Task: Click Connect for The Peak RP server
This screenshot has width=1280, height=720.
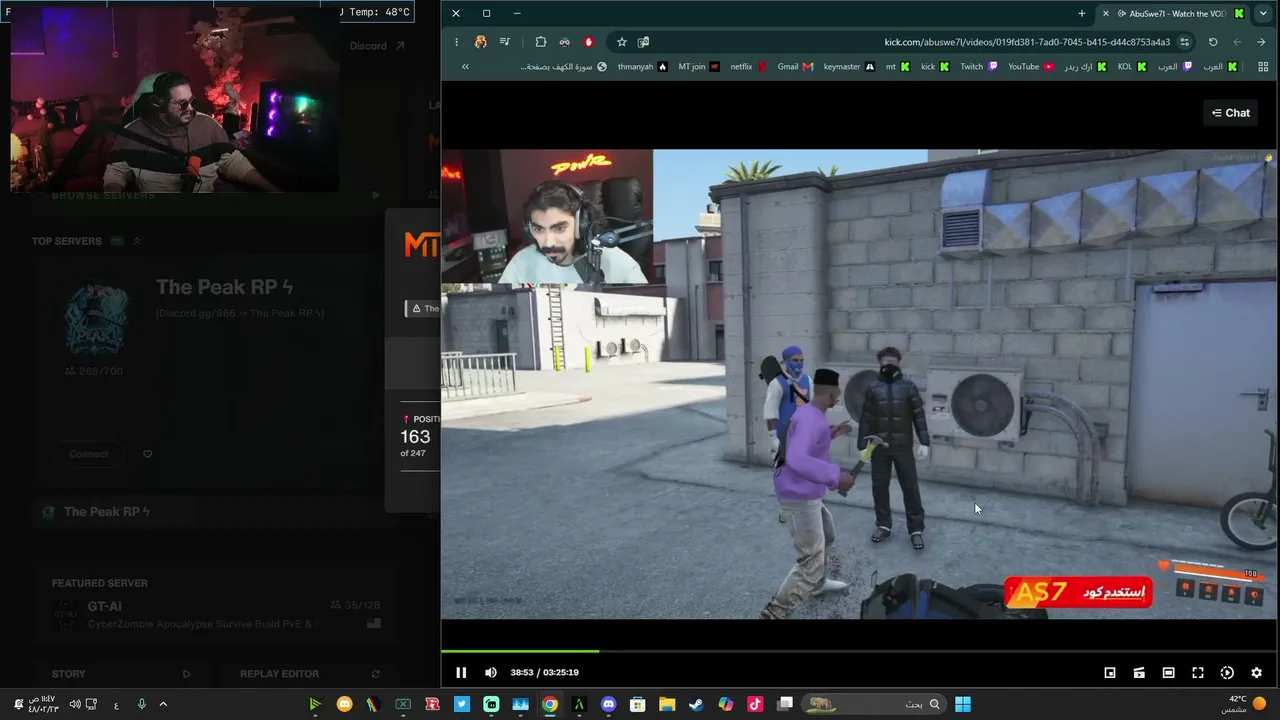Action: pyautogui.click(x=89, y=454)
